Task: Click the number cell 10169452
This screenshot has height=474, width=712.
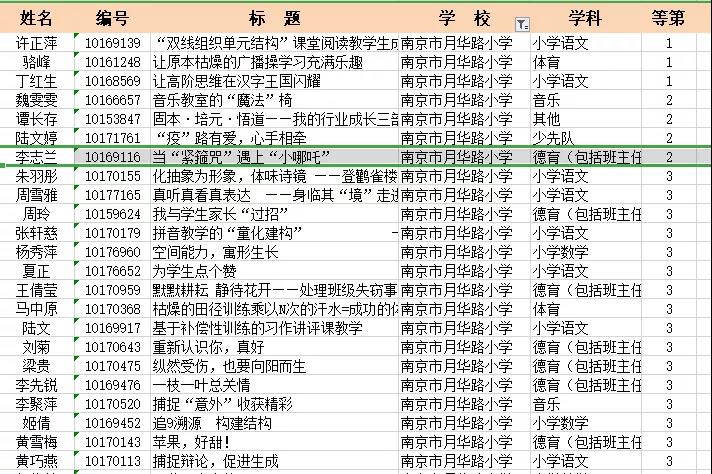Action: point(113,423)
